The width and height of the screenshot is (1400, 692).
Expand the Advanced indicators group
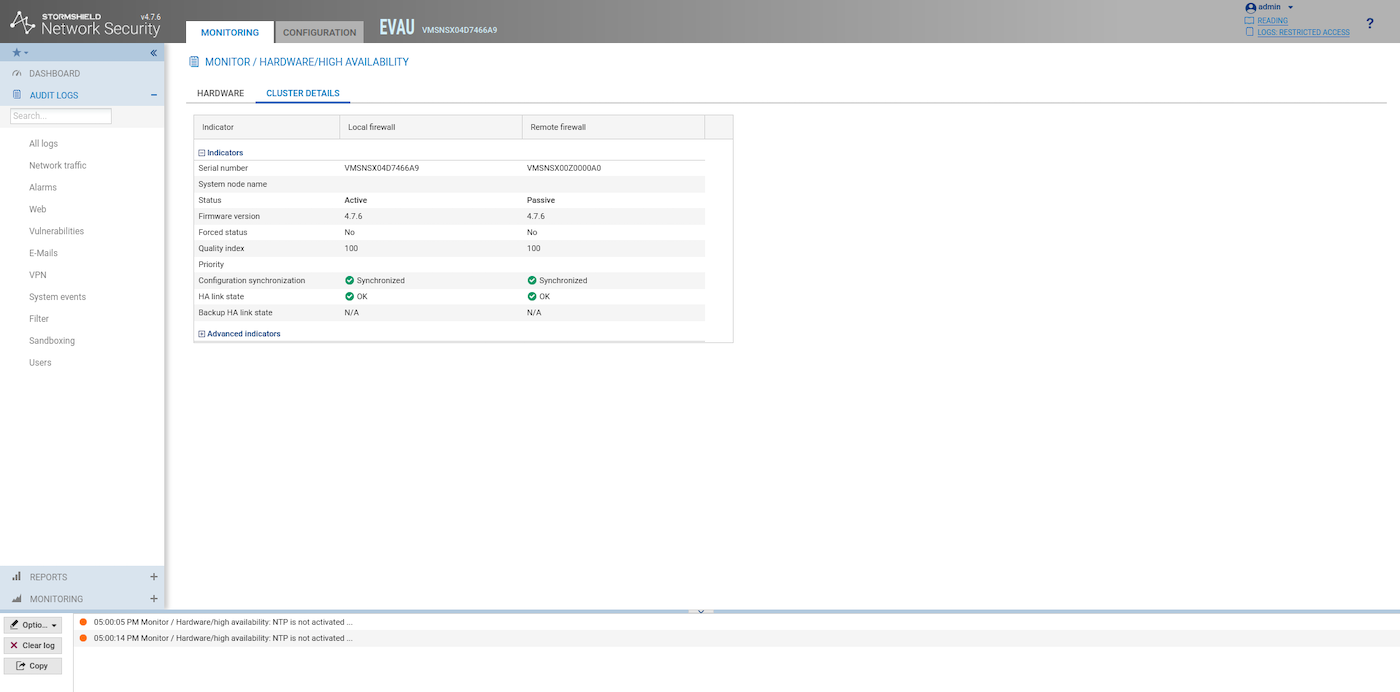202,334
